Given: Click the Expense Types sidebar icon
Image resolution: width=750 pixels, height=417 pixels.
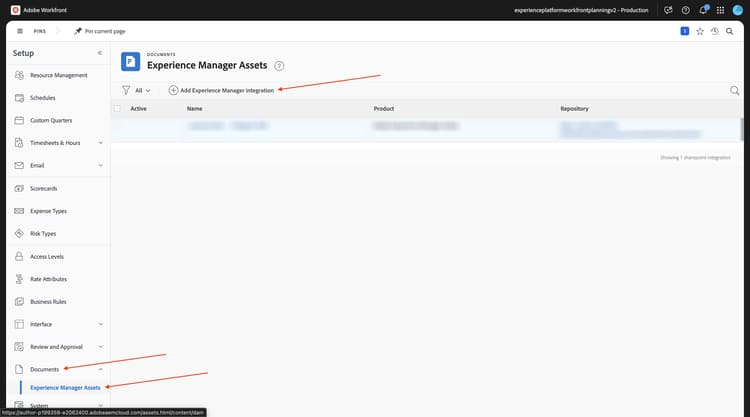Looking at the screenshot, I should pos(19,211).
